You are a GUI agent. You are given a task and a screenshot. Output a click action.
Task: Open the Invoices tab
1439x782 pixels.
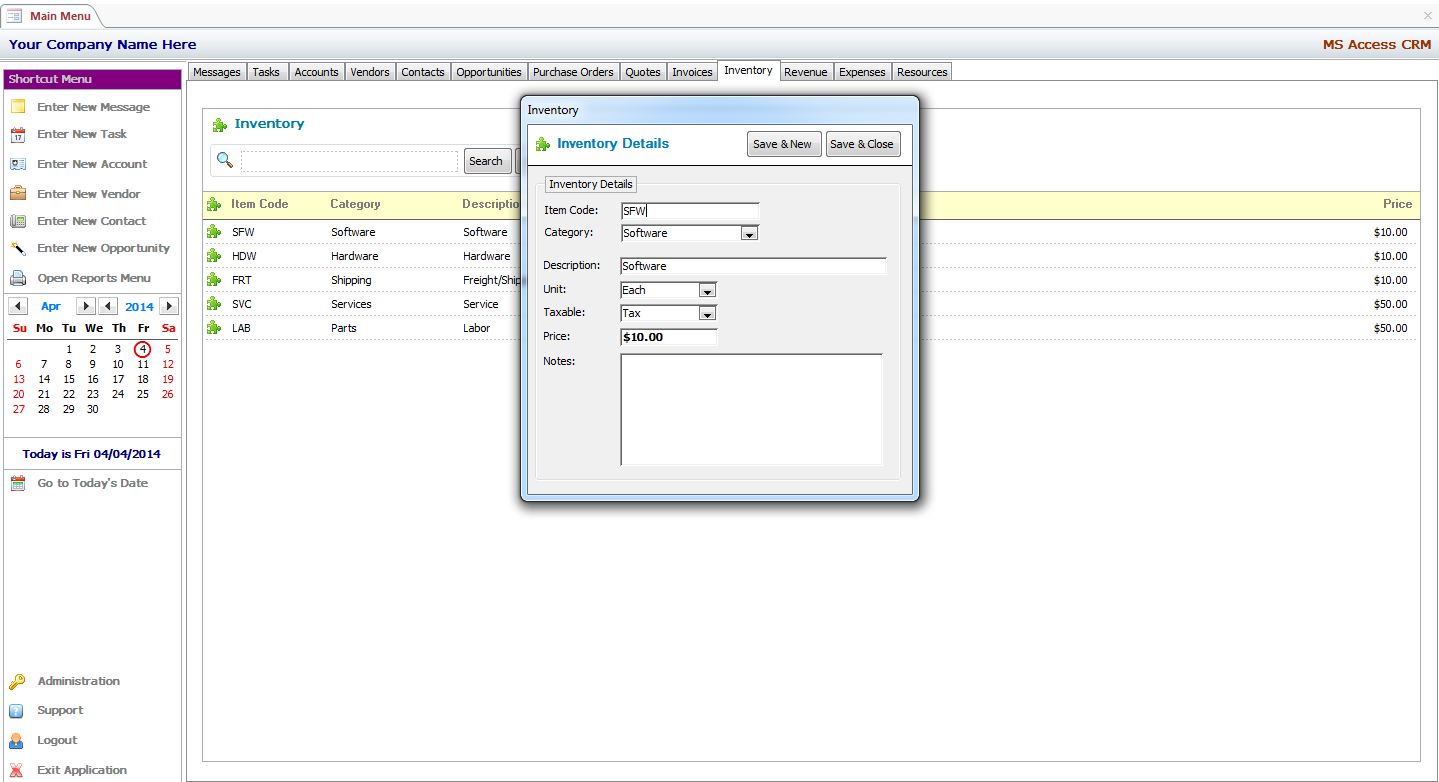click(692, 72)
